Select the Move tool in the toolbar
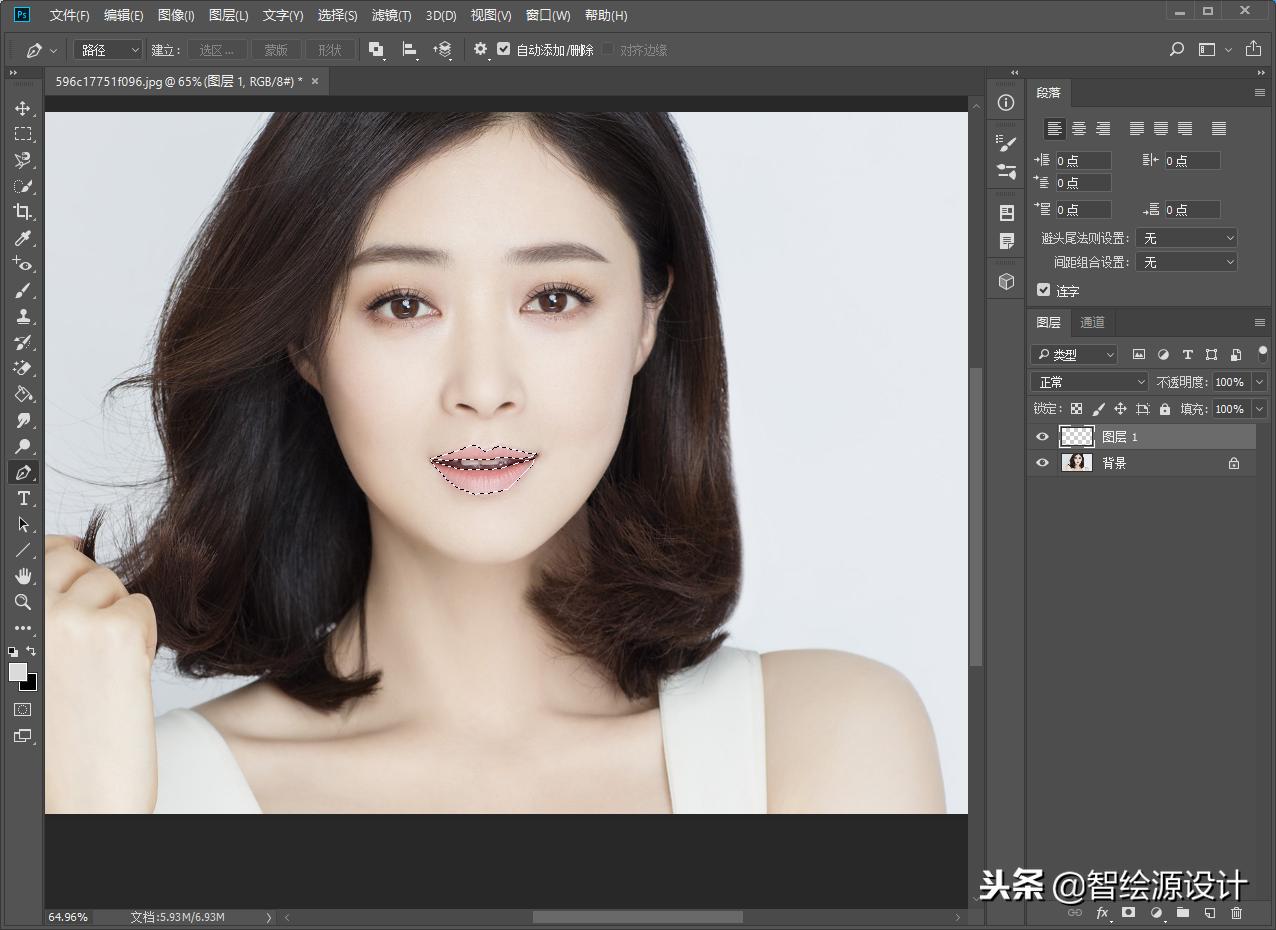 pos(23,109)
